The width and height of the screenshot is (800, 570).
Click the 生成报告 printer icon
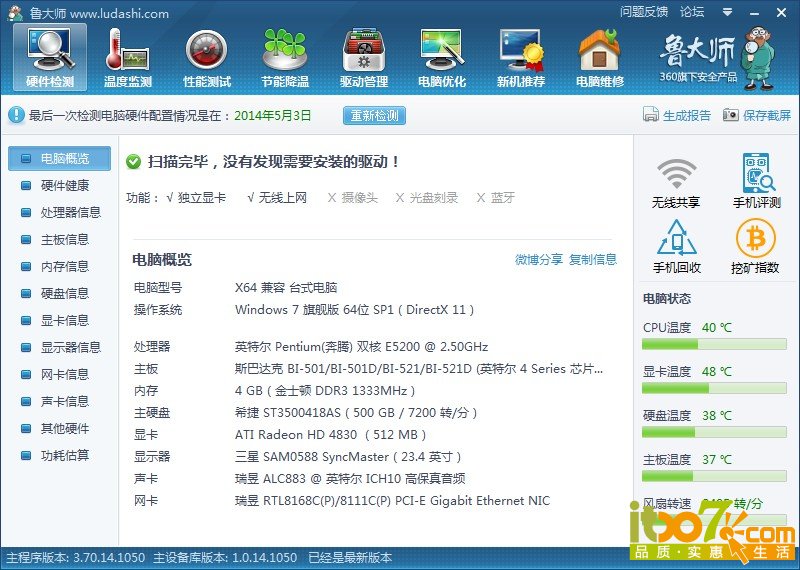point(651,115)
